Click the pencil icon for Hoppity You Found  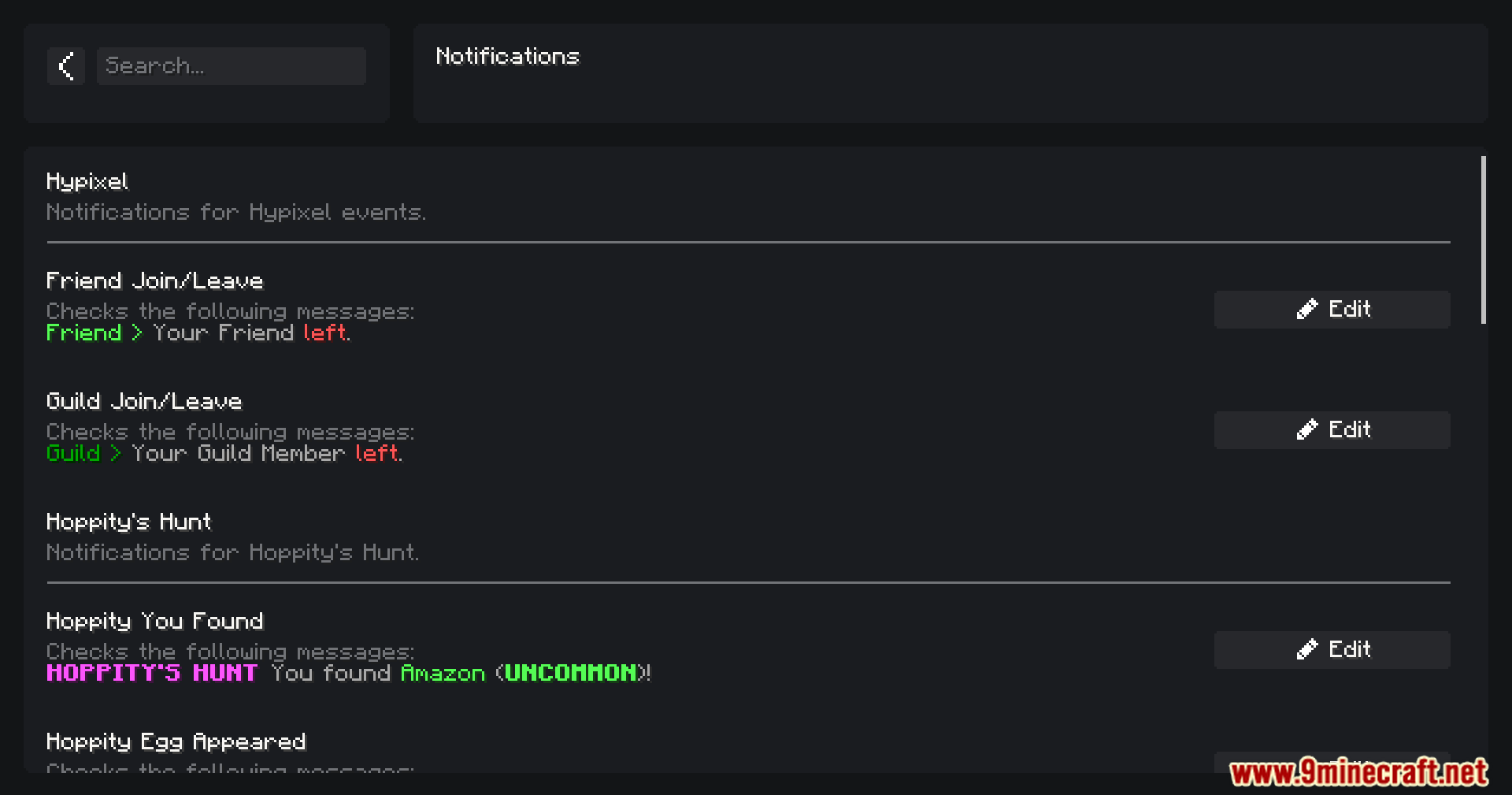pos(1306,649)
